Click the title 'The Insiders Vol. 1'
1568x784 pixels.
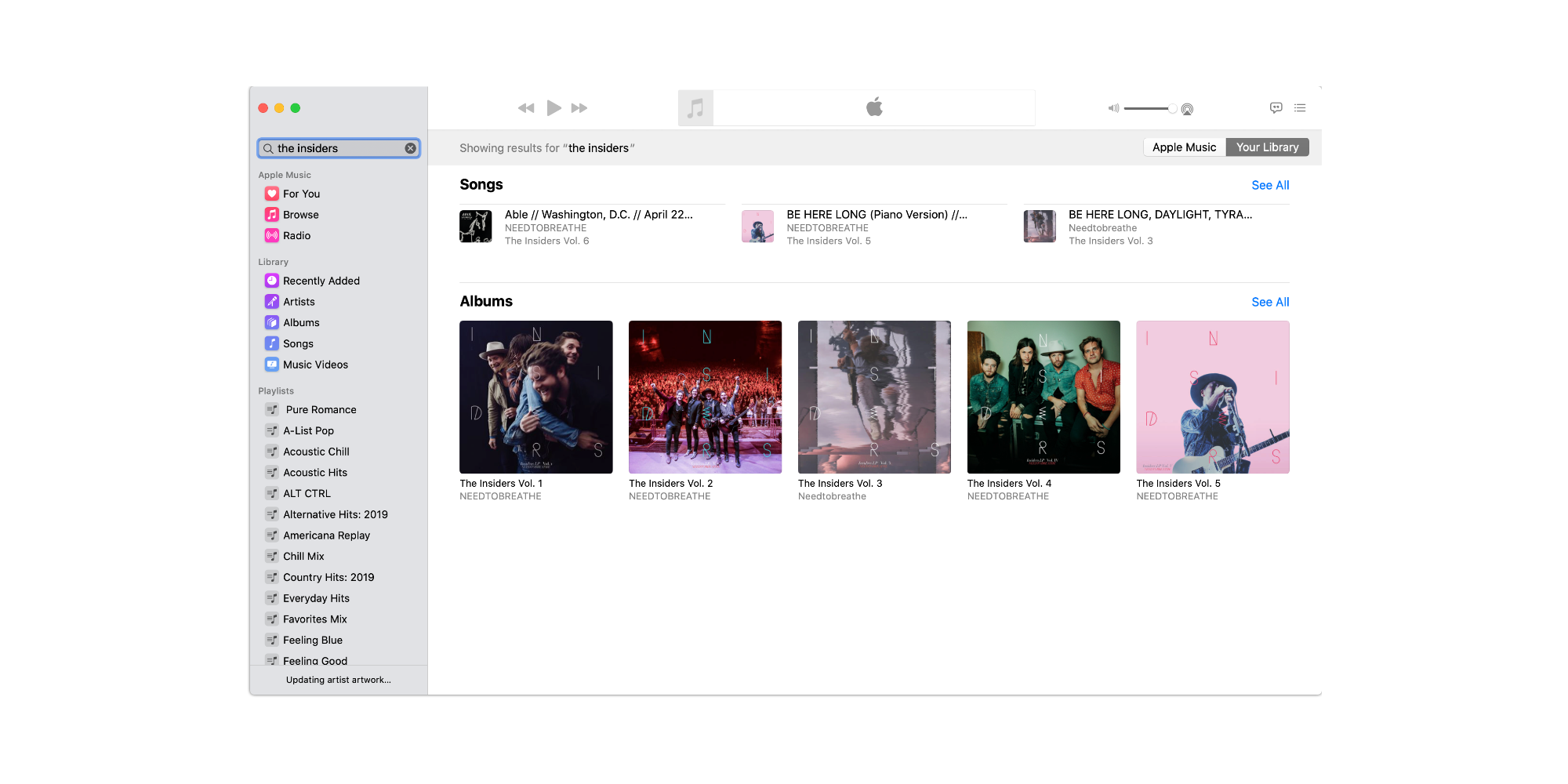click(501, 484)
